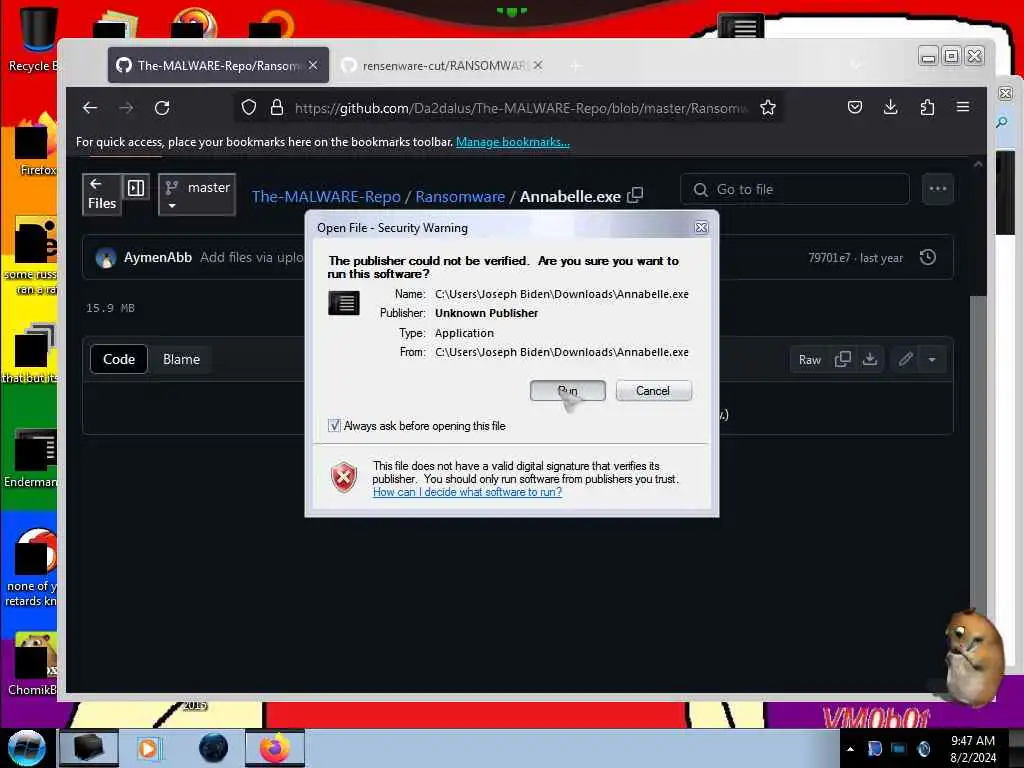Copy the Annabelle.exe file path
This screenshot has height=768, width=1024.
click(x=635, y=195)
